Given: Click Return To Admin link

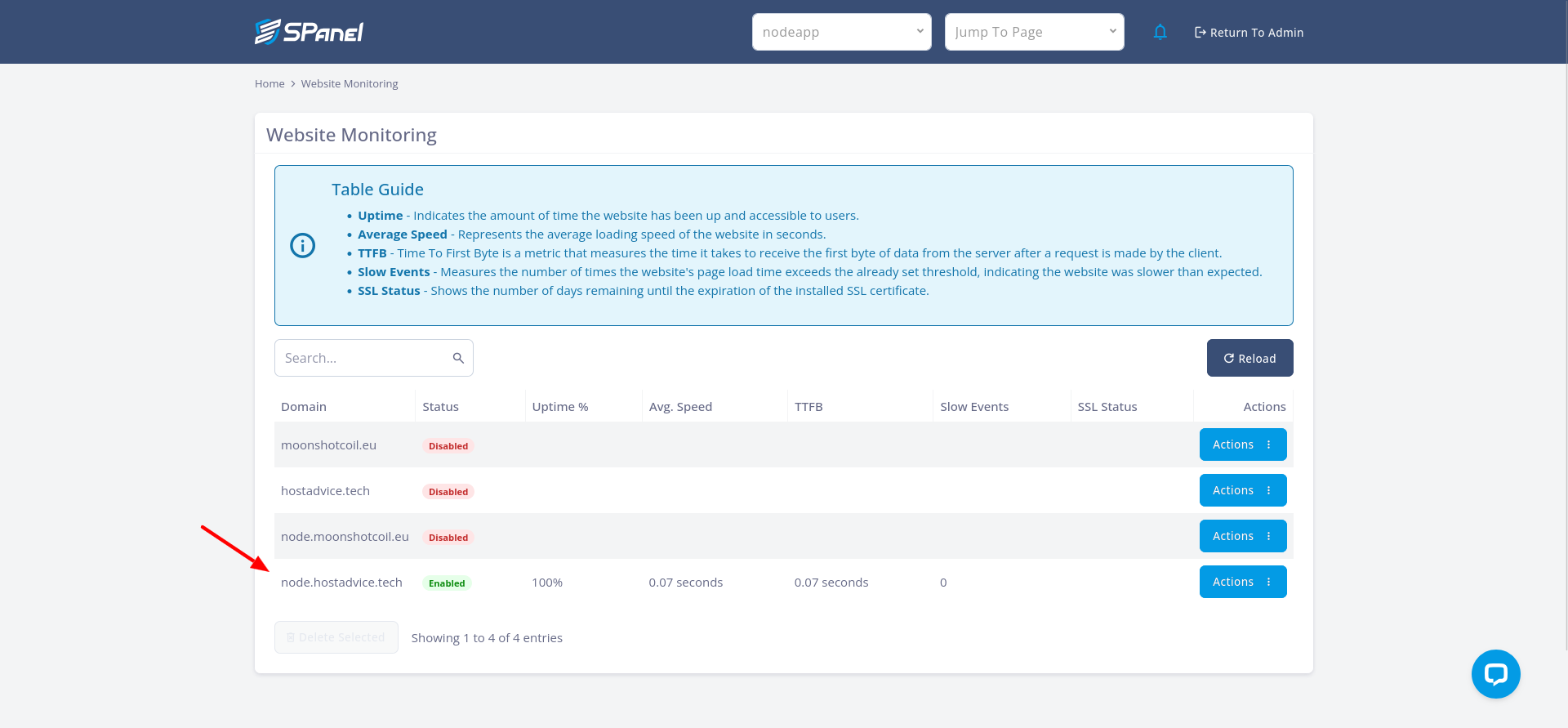Looking at the screenshot, I should pos(1249,33).
